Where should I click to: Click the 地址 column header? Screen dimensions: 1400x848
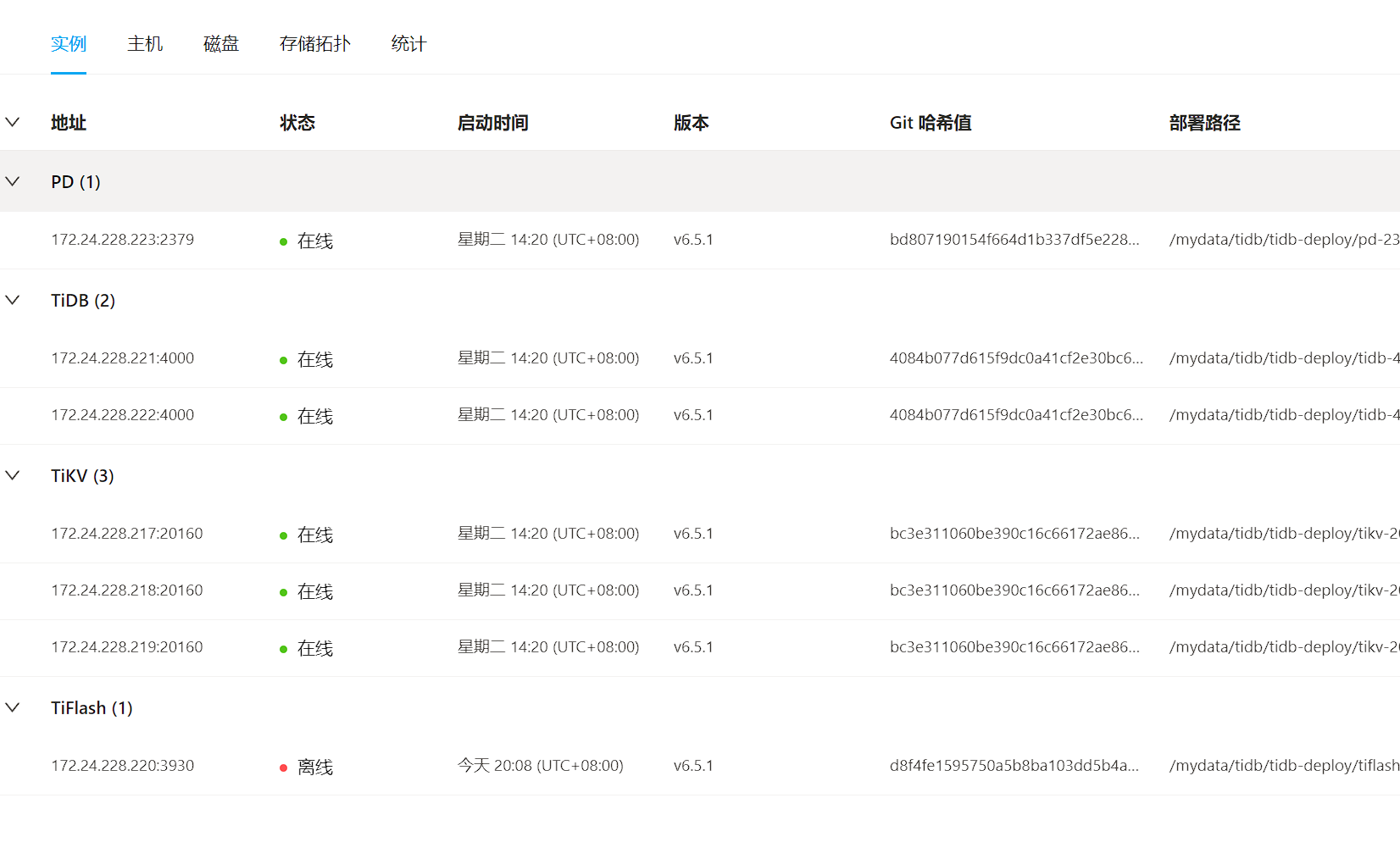click(x=69, y=123)
